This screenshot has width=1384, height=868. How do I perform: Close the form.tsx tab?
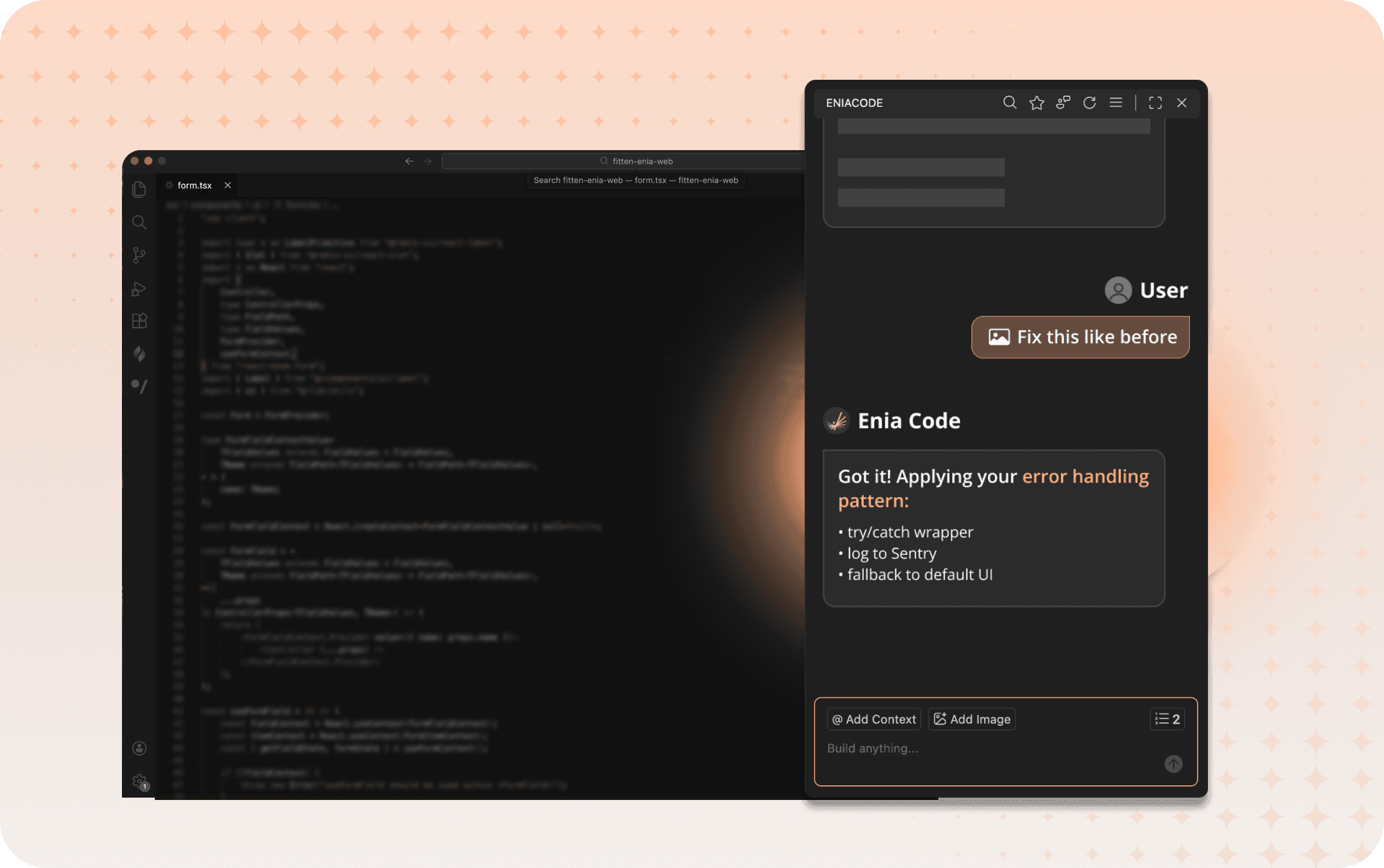(x=228, y=185)
